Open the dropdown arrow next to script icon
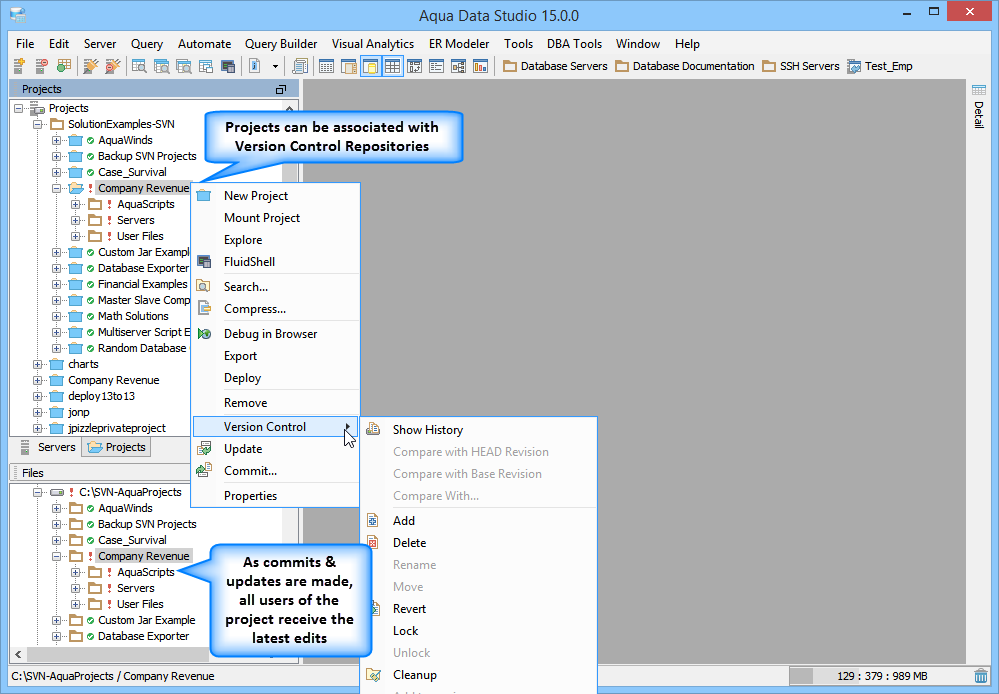Image resolution: width=999 pixels, height=694 pixels. pos(275,66)
